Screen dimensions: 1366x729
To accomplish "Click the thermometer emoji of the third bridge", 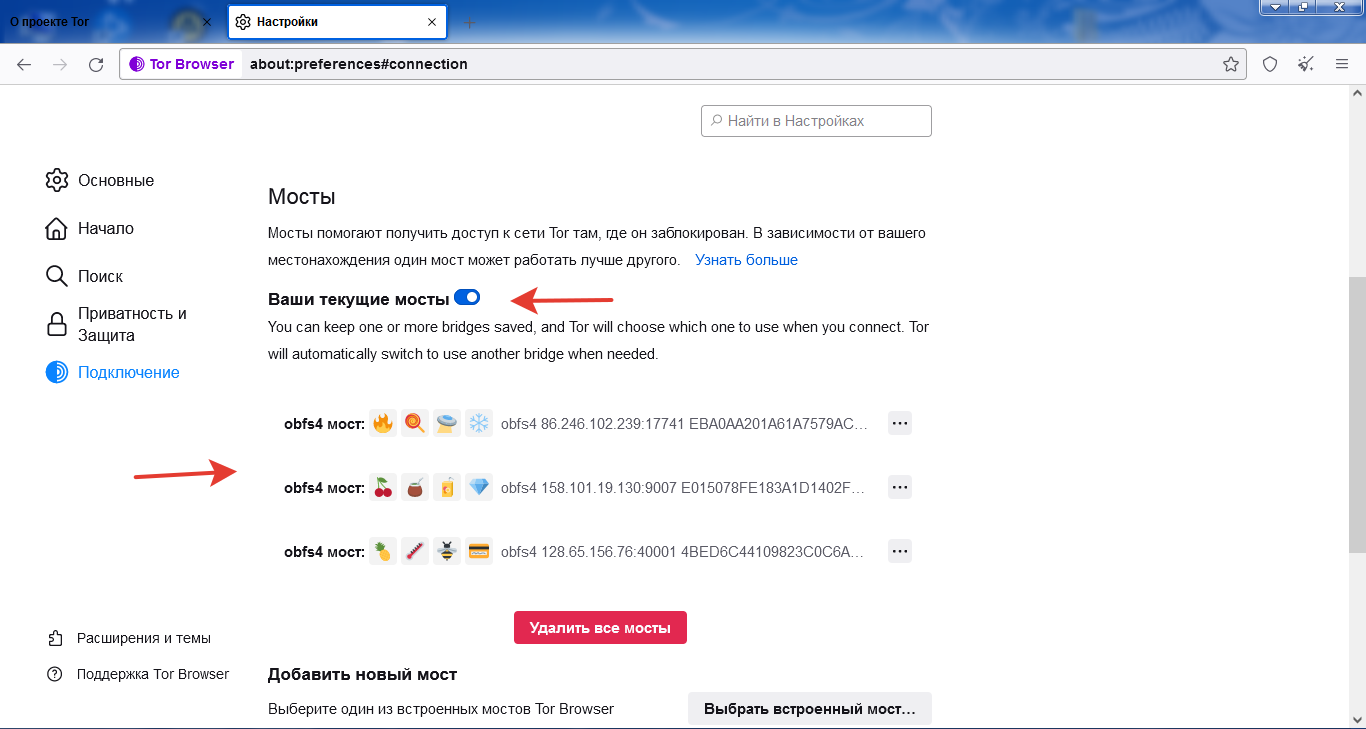I will pos(415,551).
